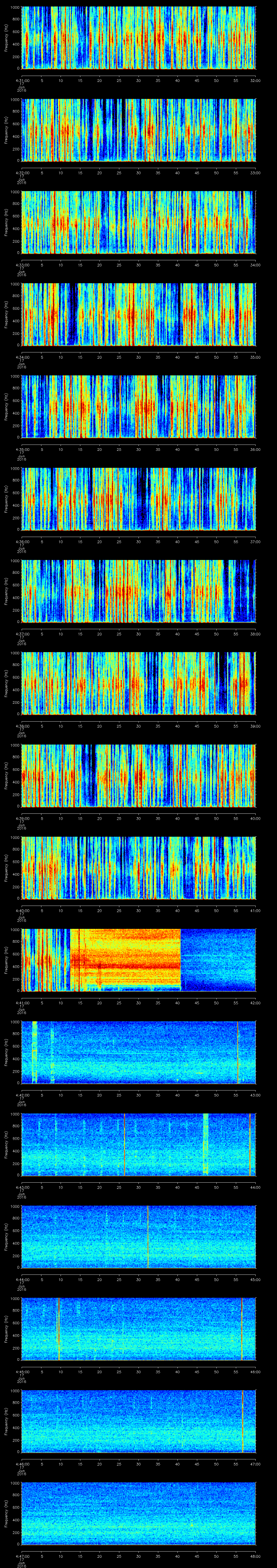Click the orange broadband burst in the 4:41:00 panel
Image resolution: width=277 pixels, height=1568 pixels.
click(126, 960)
